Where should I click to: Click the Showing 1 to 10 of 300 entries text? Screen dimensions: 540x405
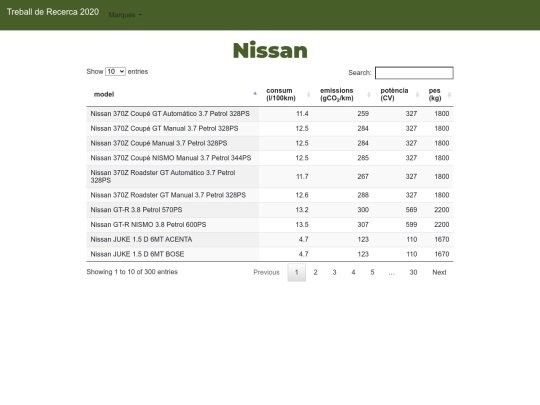coord(132,272)
